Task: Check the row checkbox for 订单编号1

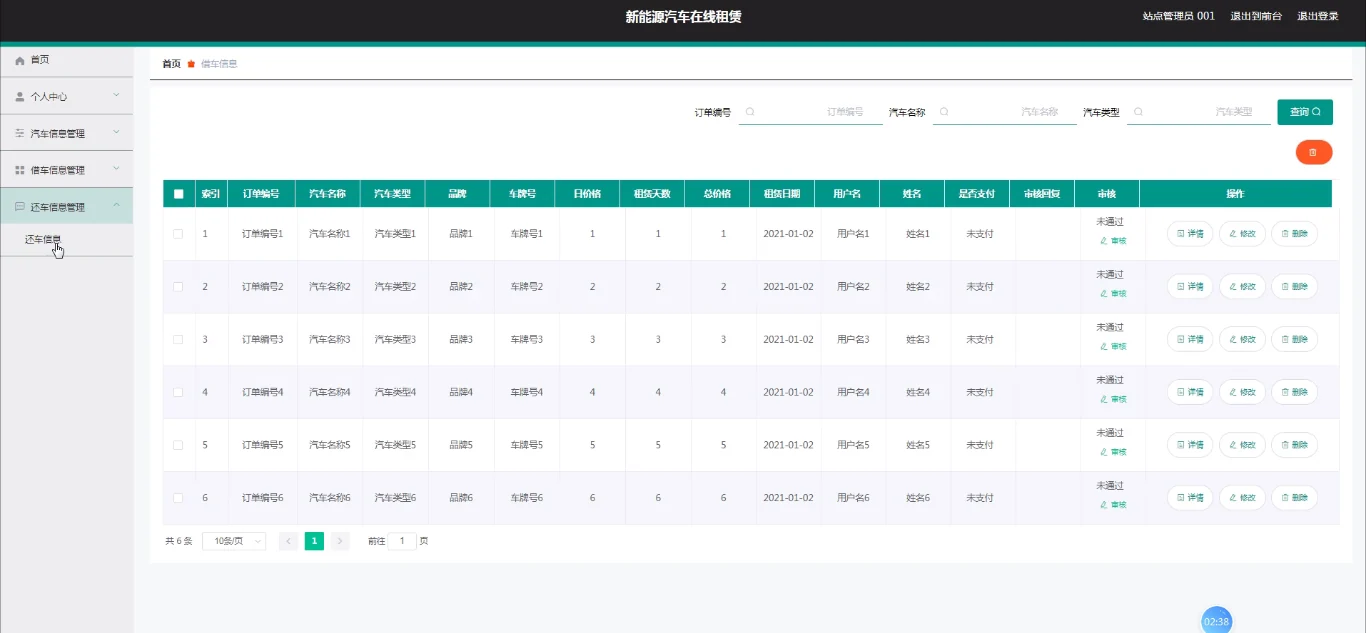Action: (x=179, y=234)
